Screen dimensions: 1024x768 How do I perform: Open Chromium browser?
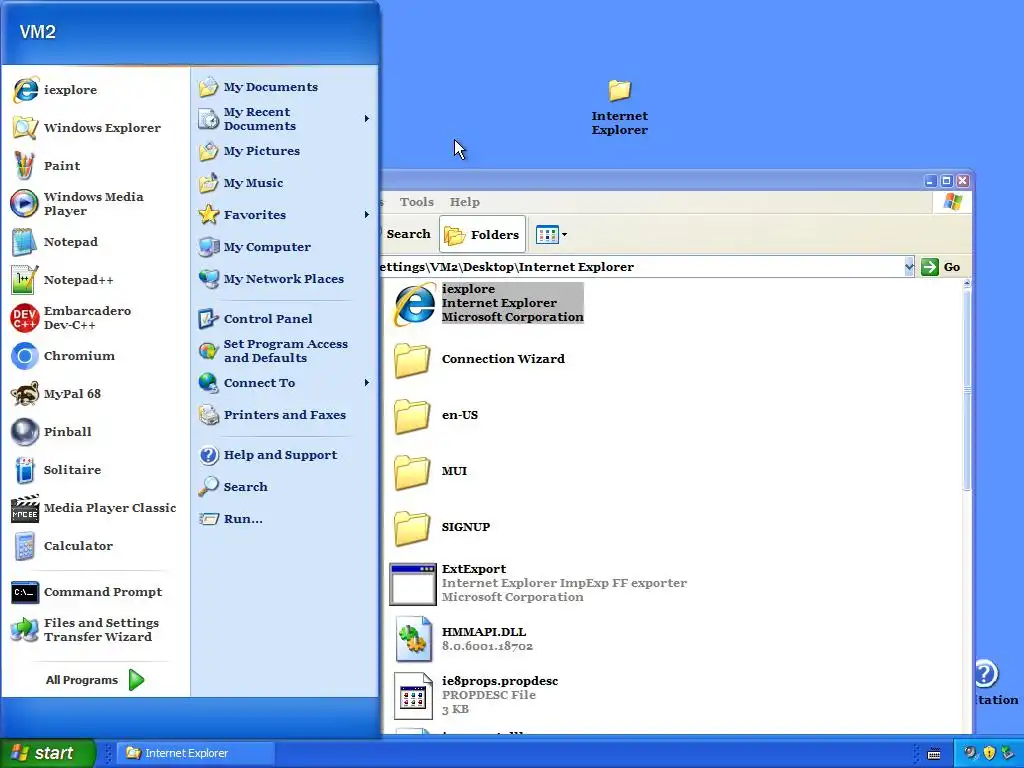pyautogui.click(x=95, y=356)
